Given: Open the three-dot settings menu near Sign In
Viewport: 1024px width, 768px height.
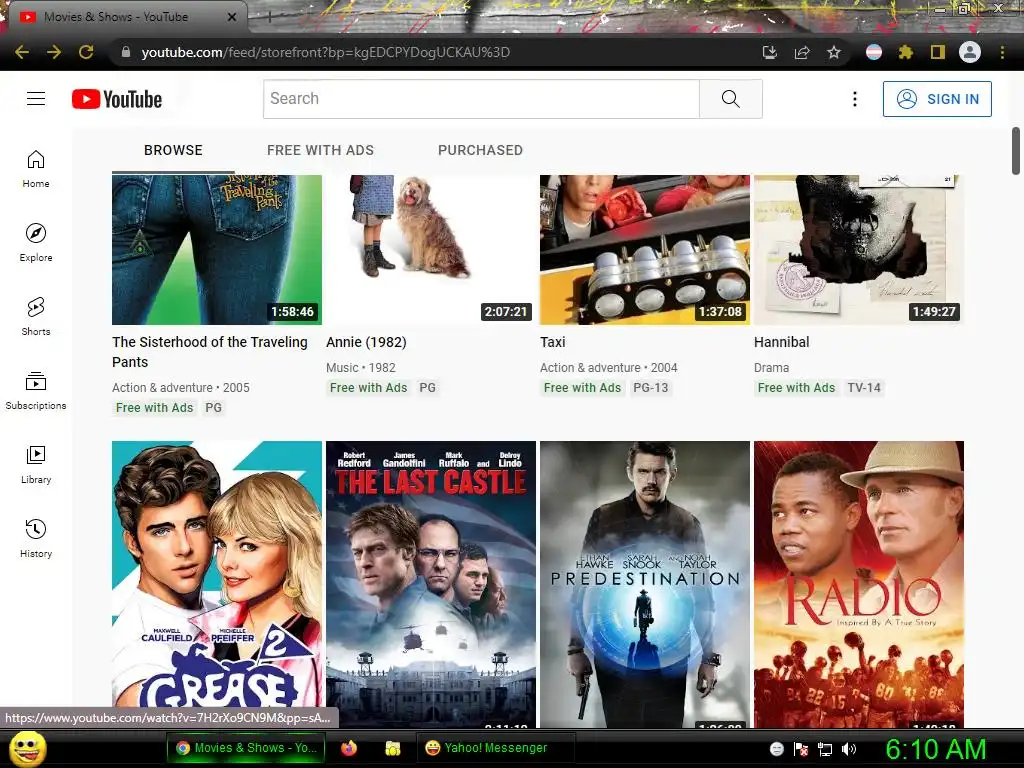Looking at the screenshot, I should coord(854,99).
